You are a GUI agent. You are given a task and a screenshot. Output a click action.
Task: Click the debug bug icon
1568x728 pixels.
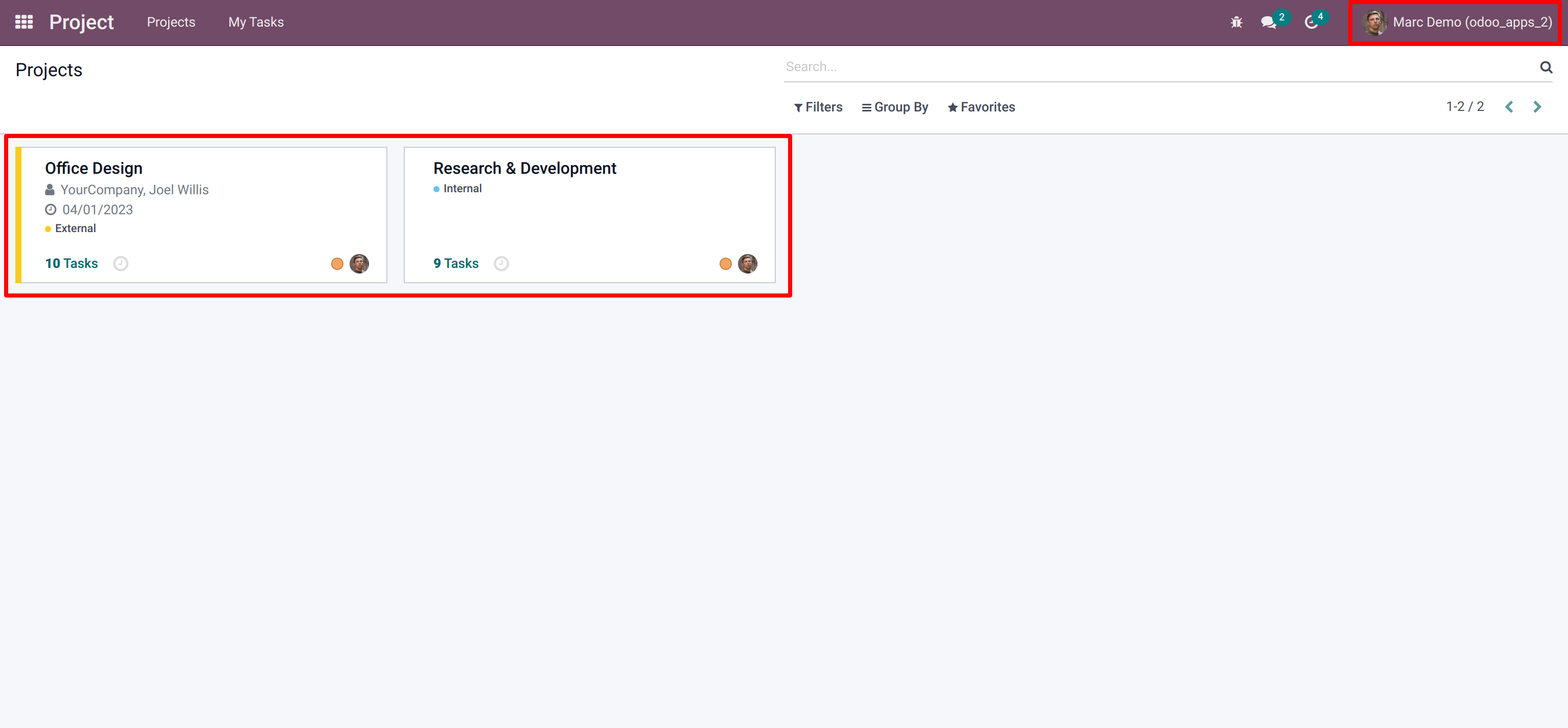coord(1236,22)
